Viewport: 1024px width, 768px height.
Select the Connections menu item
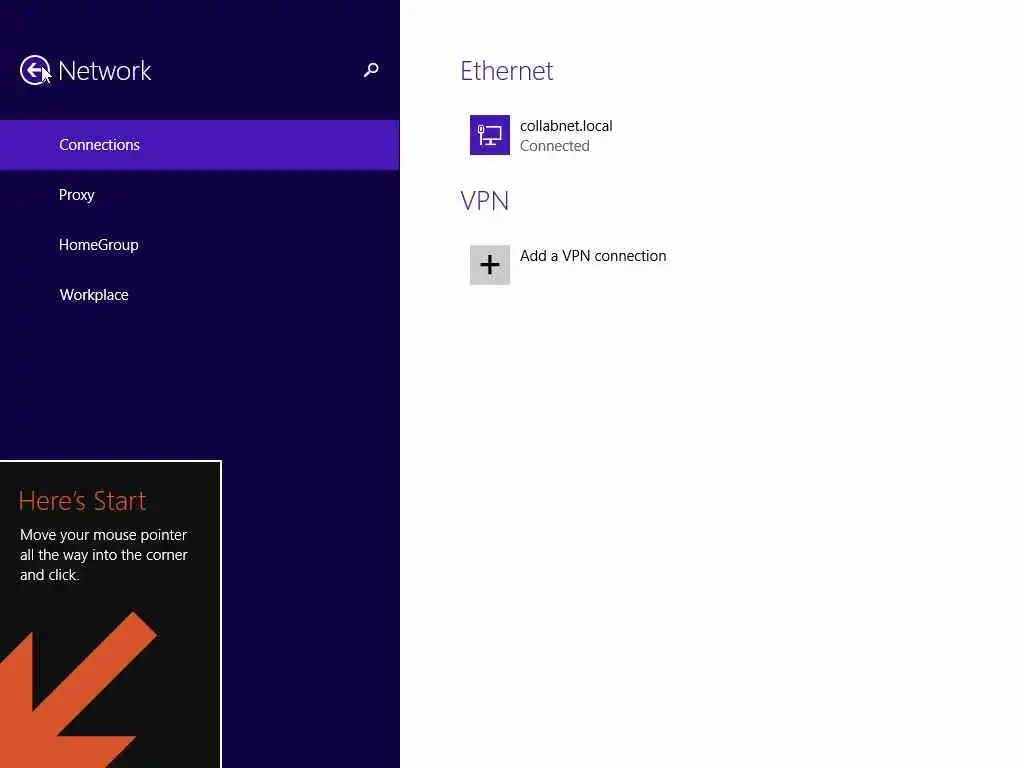coord(199,145)
